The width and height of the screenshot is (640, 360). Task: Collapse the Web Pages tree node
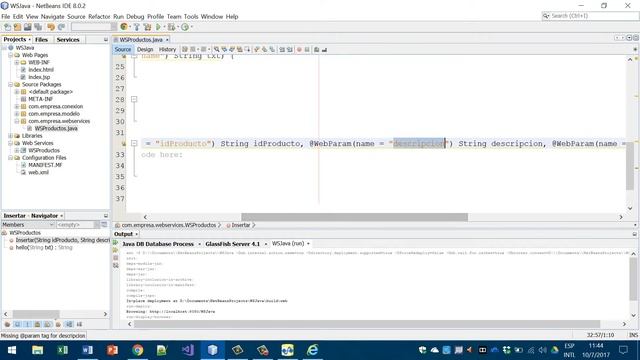coord(10,55)
